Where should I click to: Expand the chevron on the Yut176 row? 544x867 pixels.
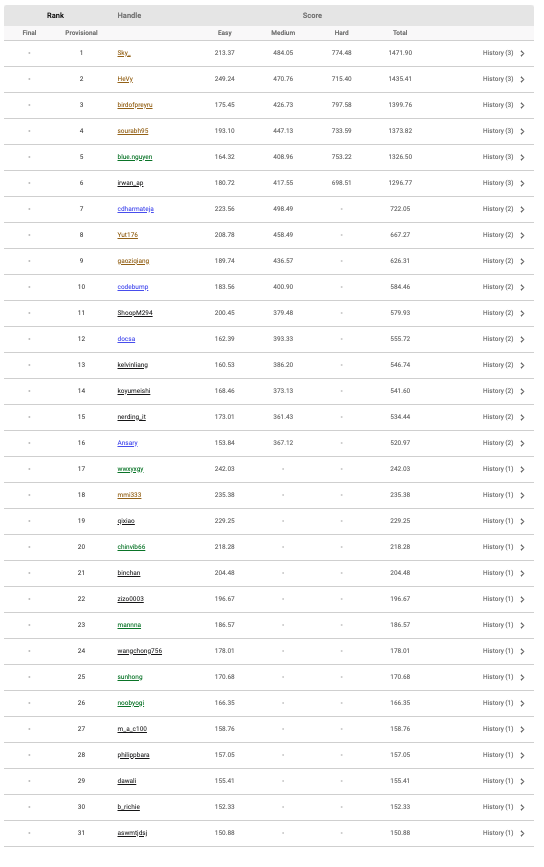[522, 236]
